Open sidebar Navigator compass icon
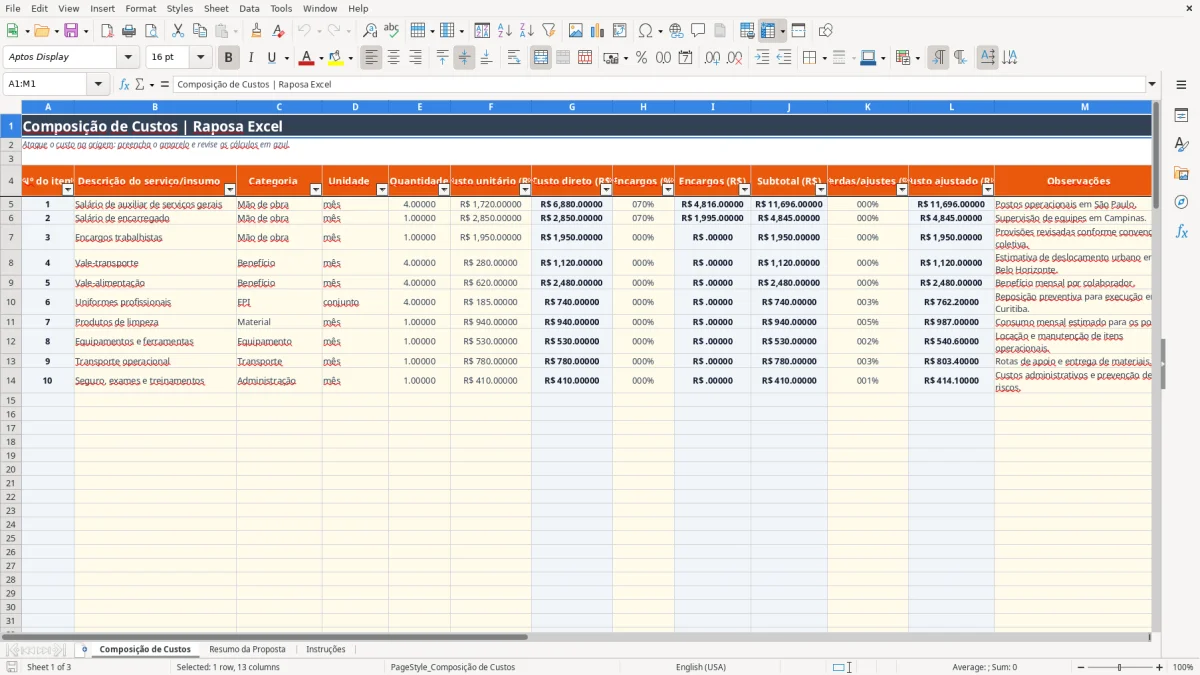The image size is (1200, 675). [1181, 202]
